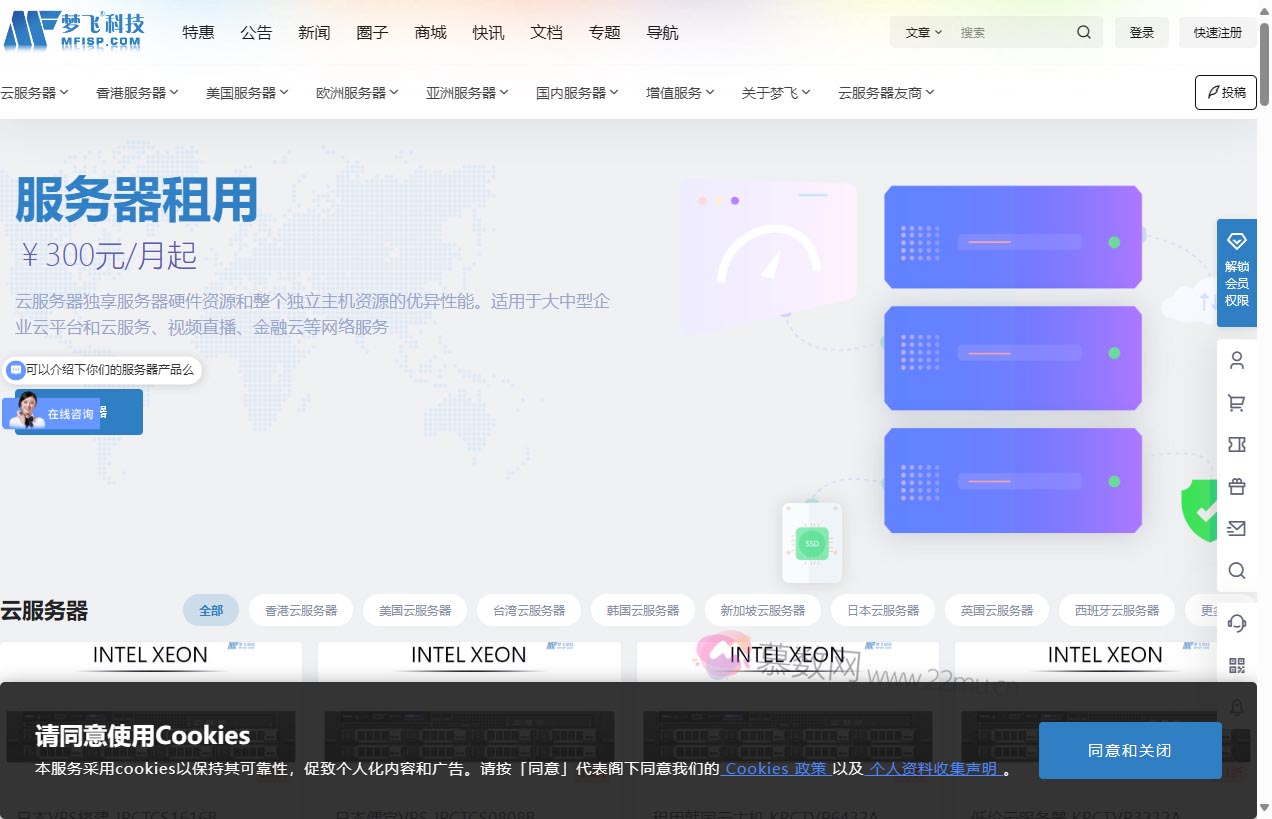Open the shopping cart icon
The width and height of the screenshot is (1272, 819).
pos(1237,403)
